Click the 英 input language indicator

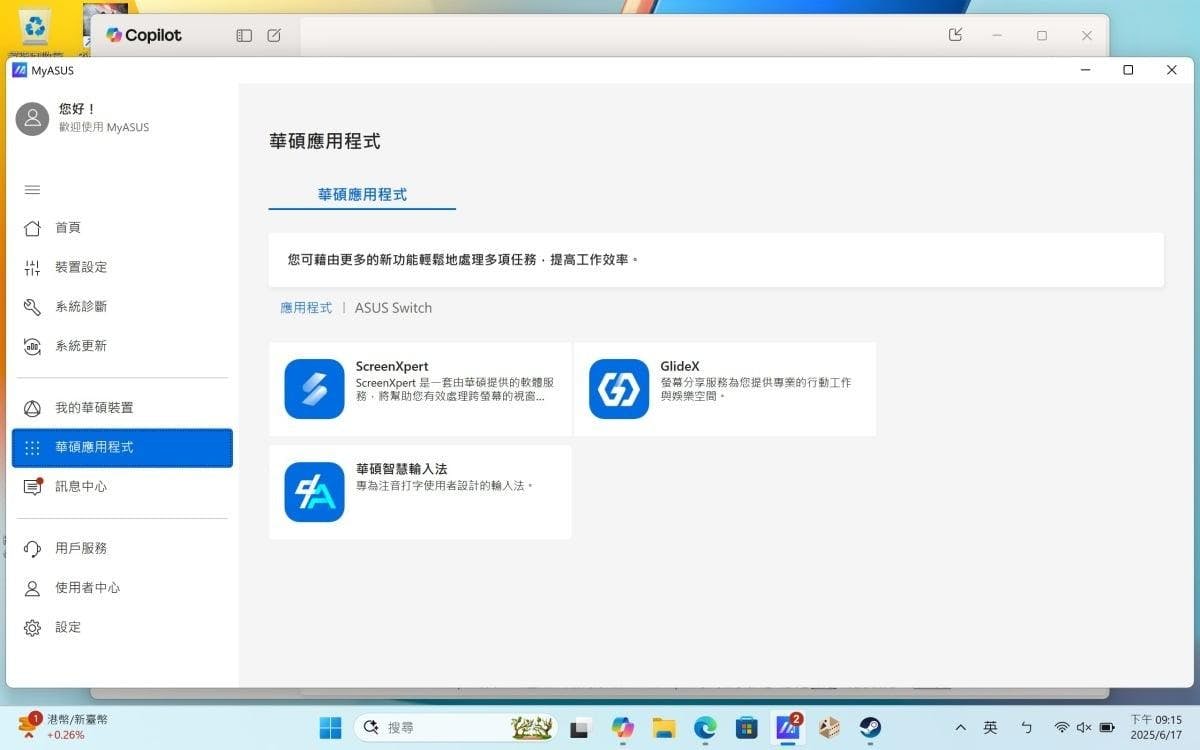[x=991, y=727]
